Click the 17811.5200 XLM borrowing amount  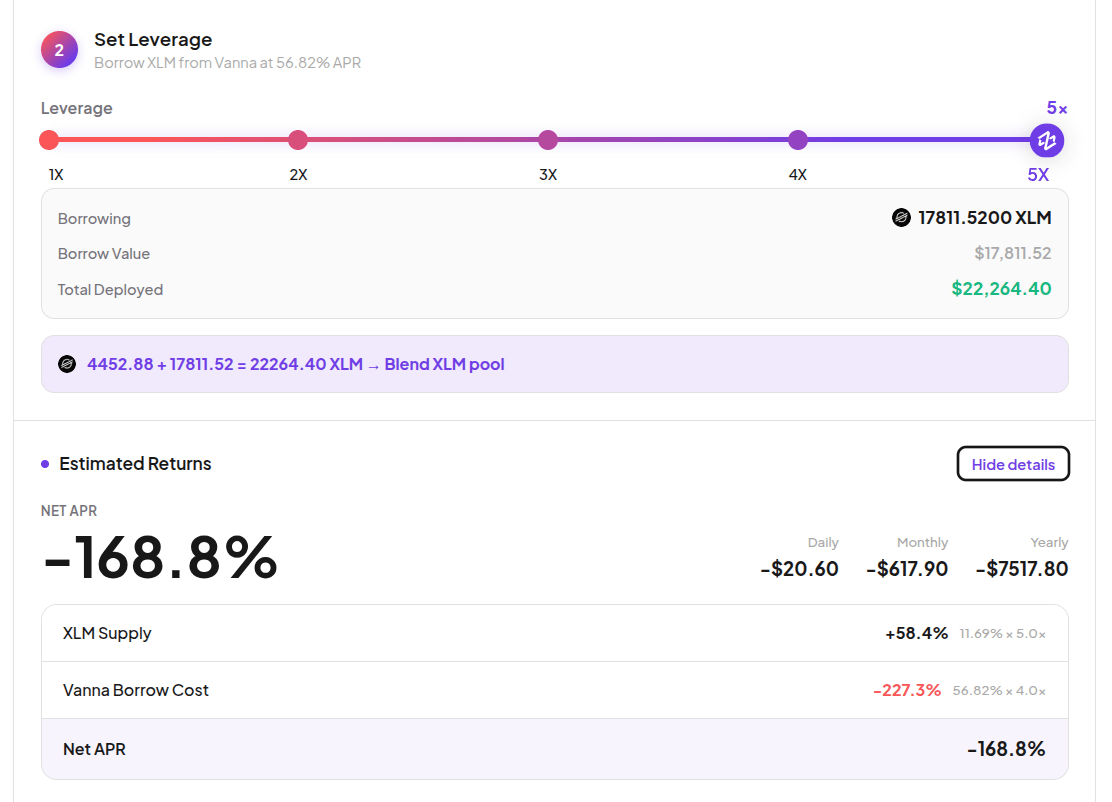click(984, 218)
